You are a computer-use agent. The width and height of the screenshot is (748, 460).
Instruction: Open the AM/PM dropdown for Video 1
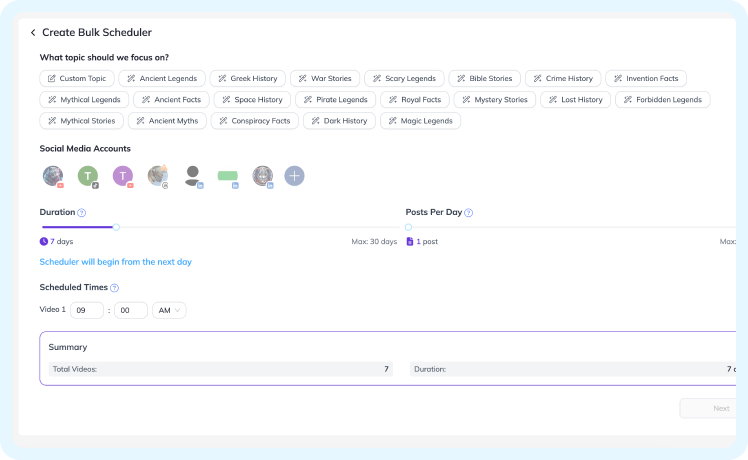[170, 310]
